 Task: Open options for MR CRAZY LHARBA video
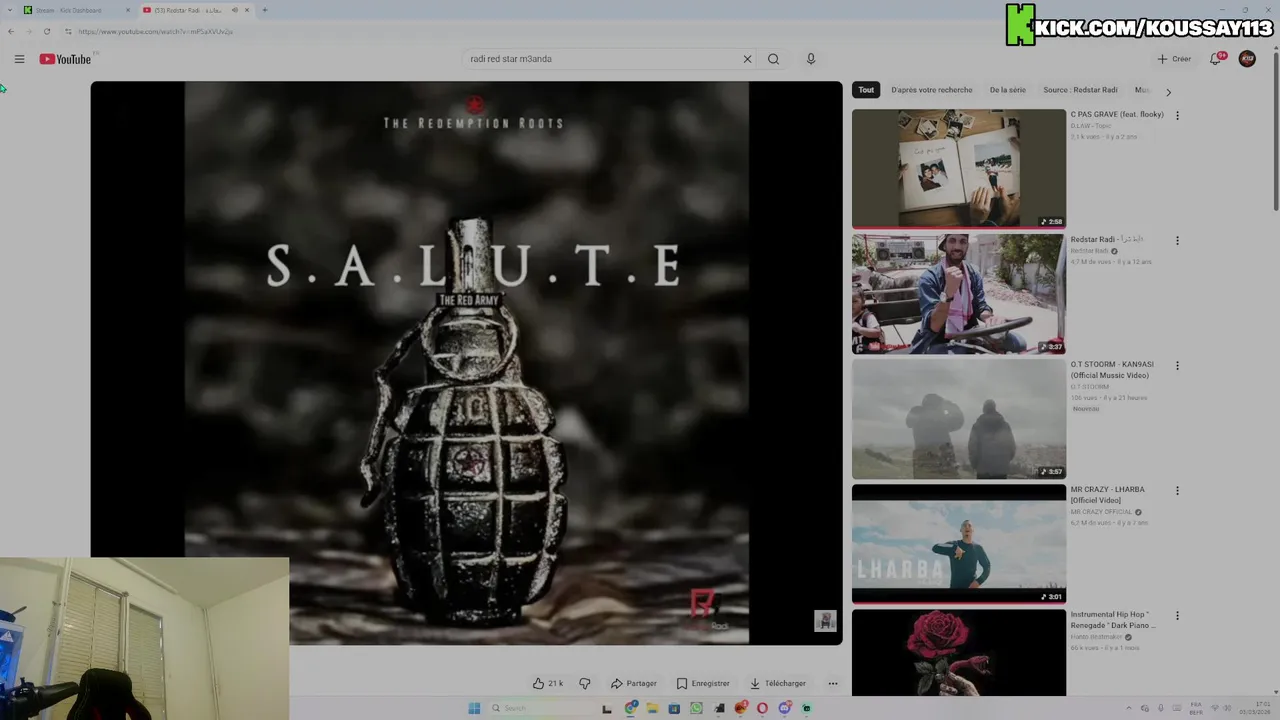click(x=1177, y=490)
